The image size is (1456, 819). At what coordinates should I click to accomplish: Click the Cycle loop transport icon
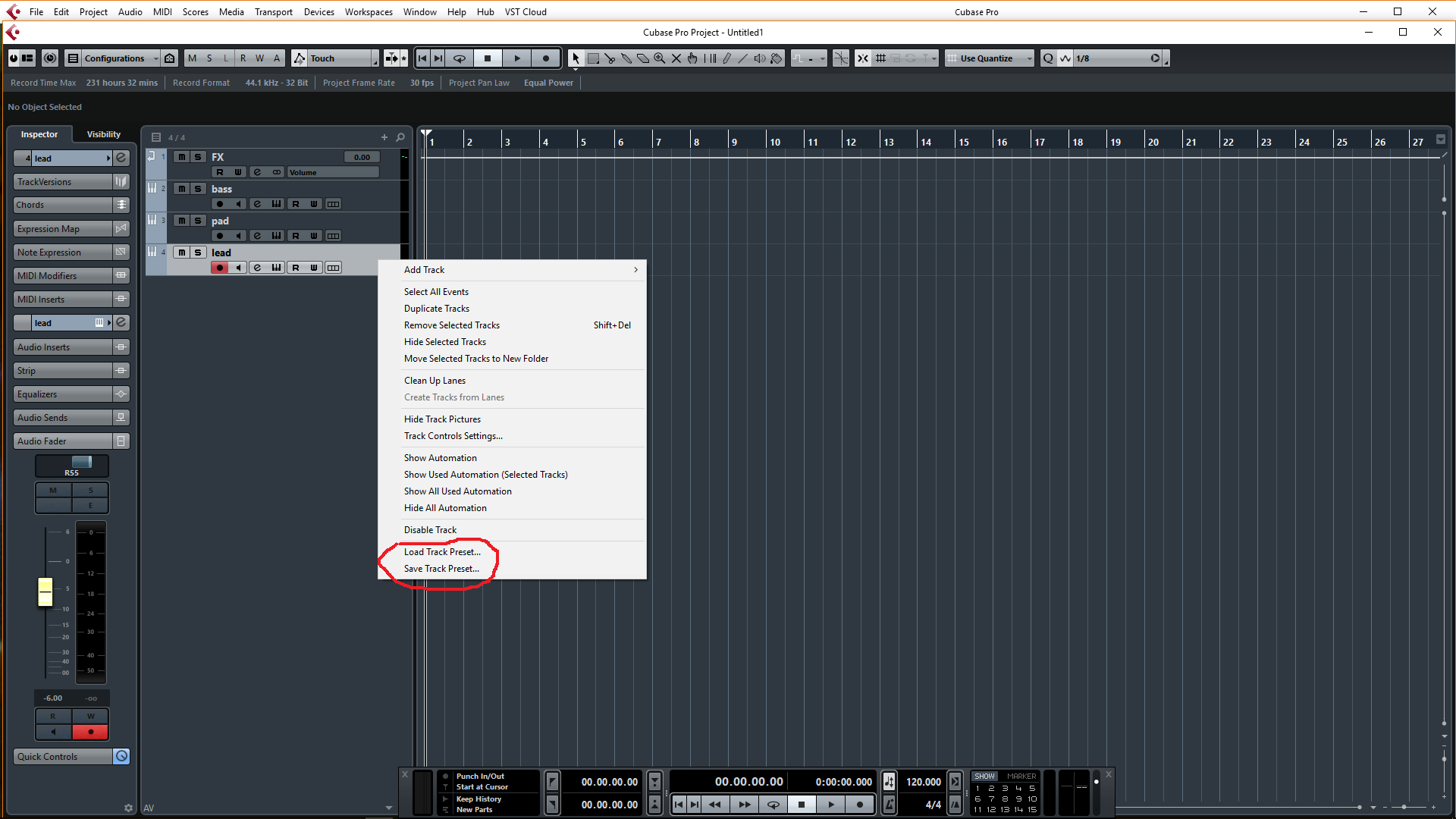pos(460,58)
